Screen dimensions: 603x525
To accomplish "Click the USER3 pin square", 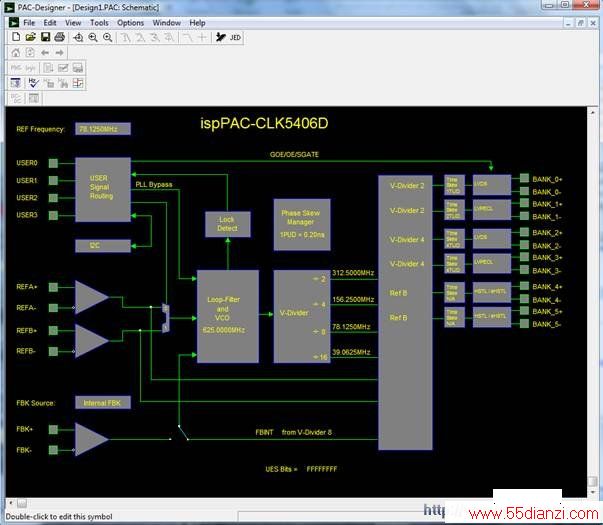I will click(53, 215).
